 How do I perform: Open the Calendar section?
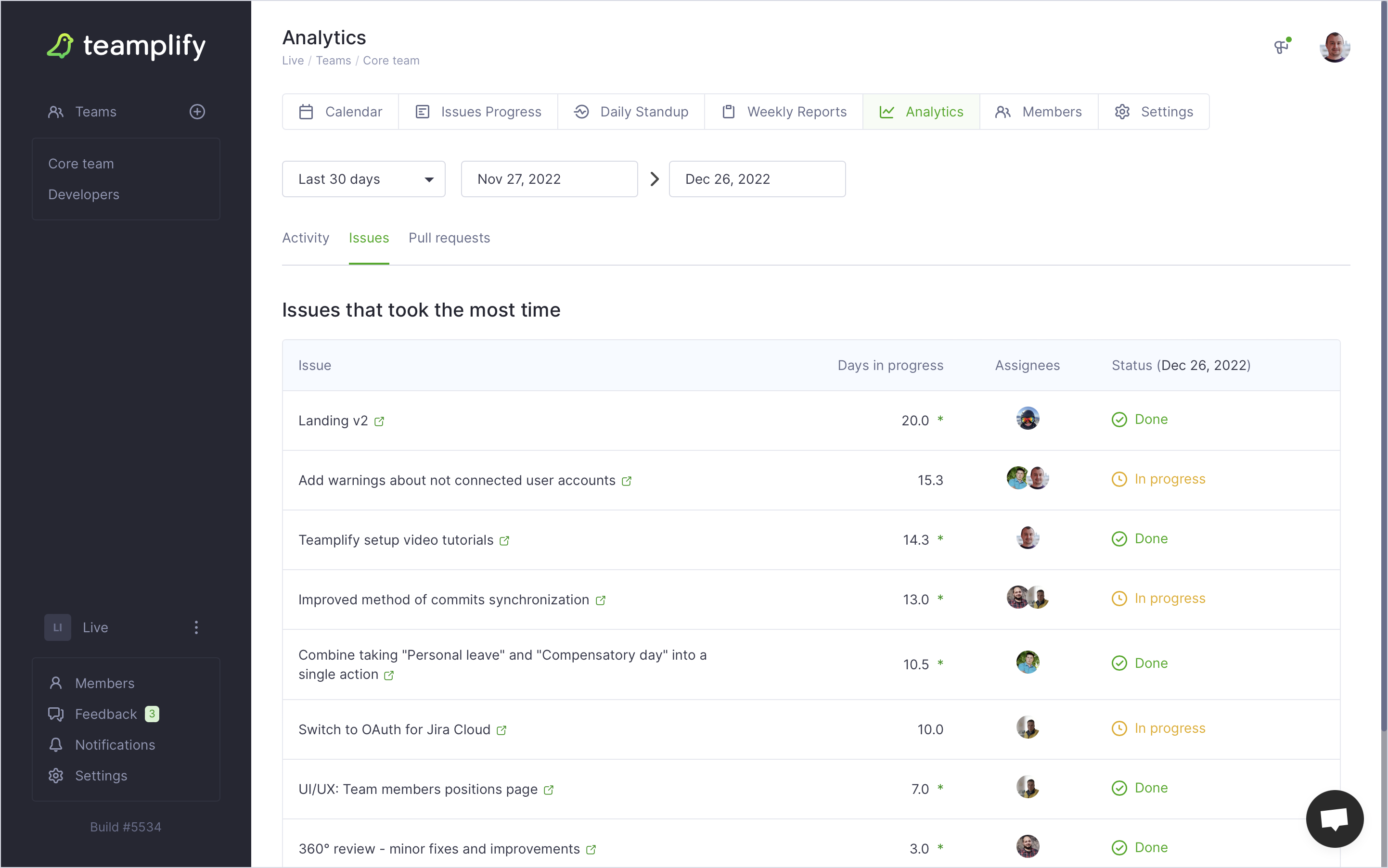(x=339, y=111)
